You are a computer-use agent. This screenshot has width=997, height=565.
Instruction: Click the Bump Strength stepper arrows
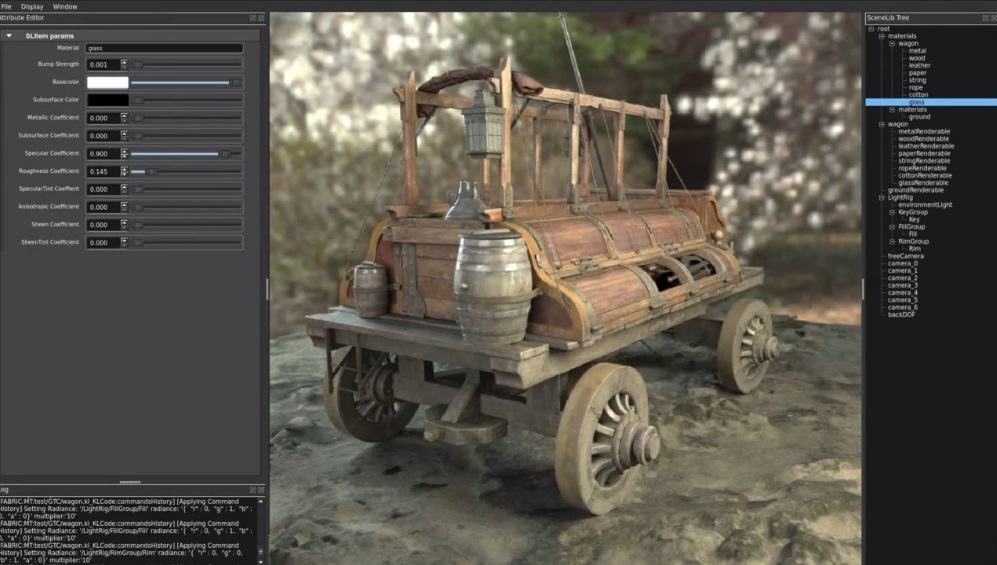[124, 65]
